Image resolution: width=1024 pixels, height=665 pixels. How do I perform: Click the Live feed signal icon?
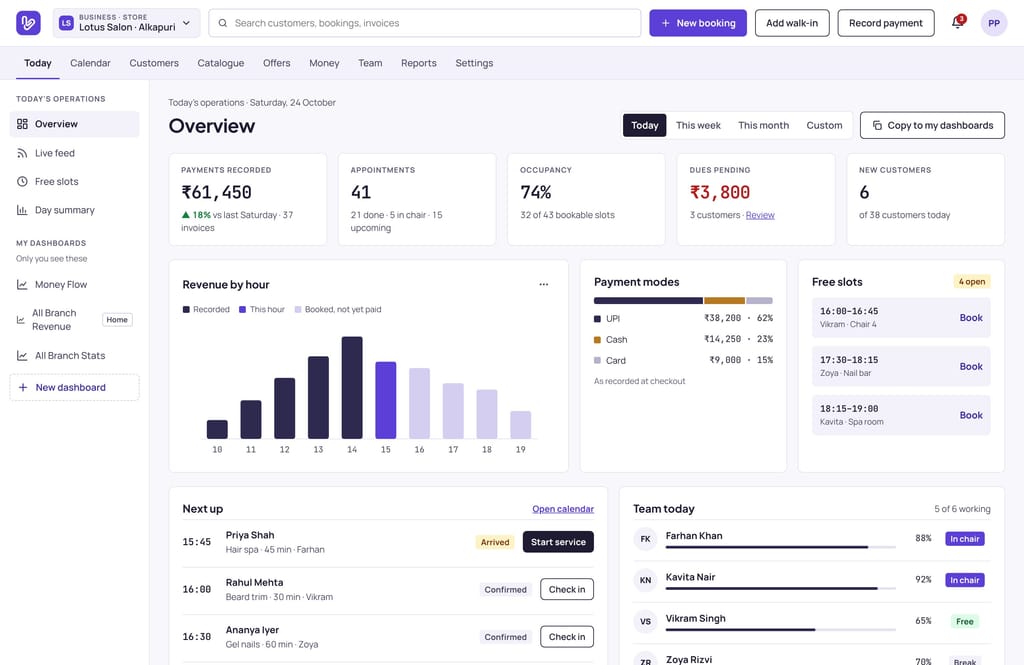pos(22,153)
